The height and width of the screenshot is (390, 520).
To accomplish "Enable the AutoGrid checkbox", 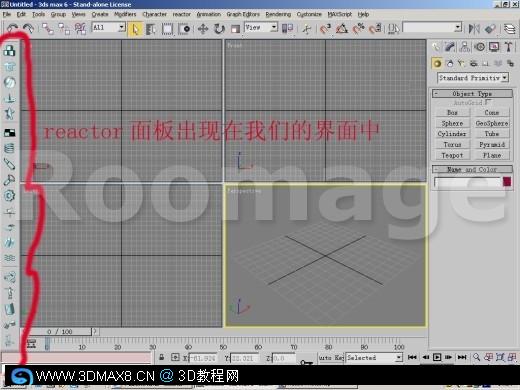I will pyautogui.click(x=488, y=102).
